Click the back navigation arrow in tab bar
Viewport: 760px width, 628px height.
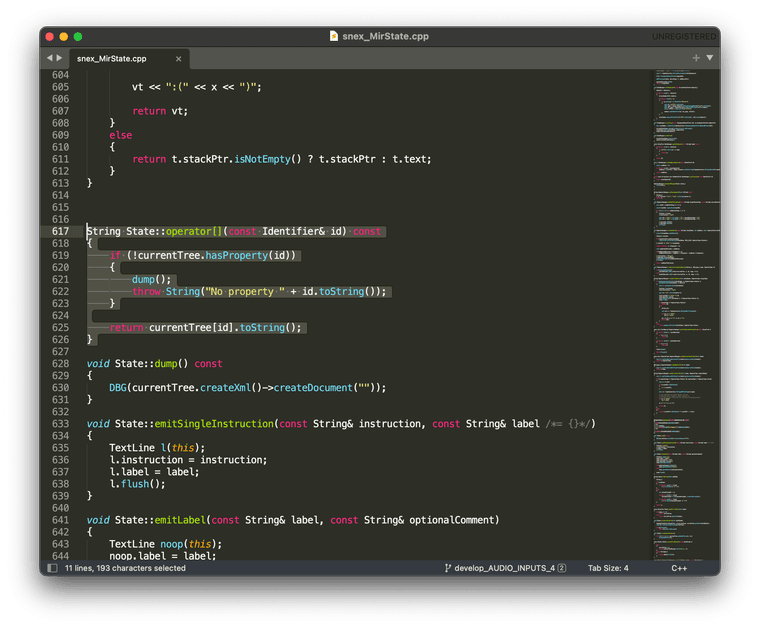pos(49,58)
